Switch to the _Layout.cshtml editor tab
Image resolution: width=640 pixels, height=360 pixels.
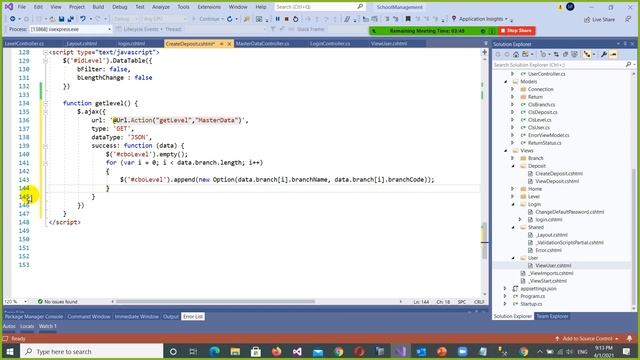(81, 44)
